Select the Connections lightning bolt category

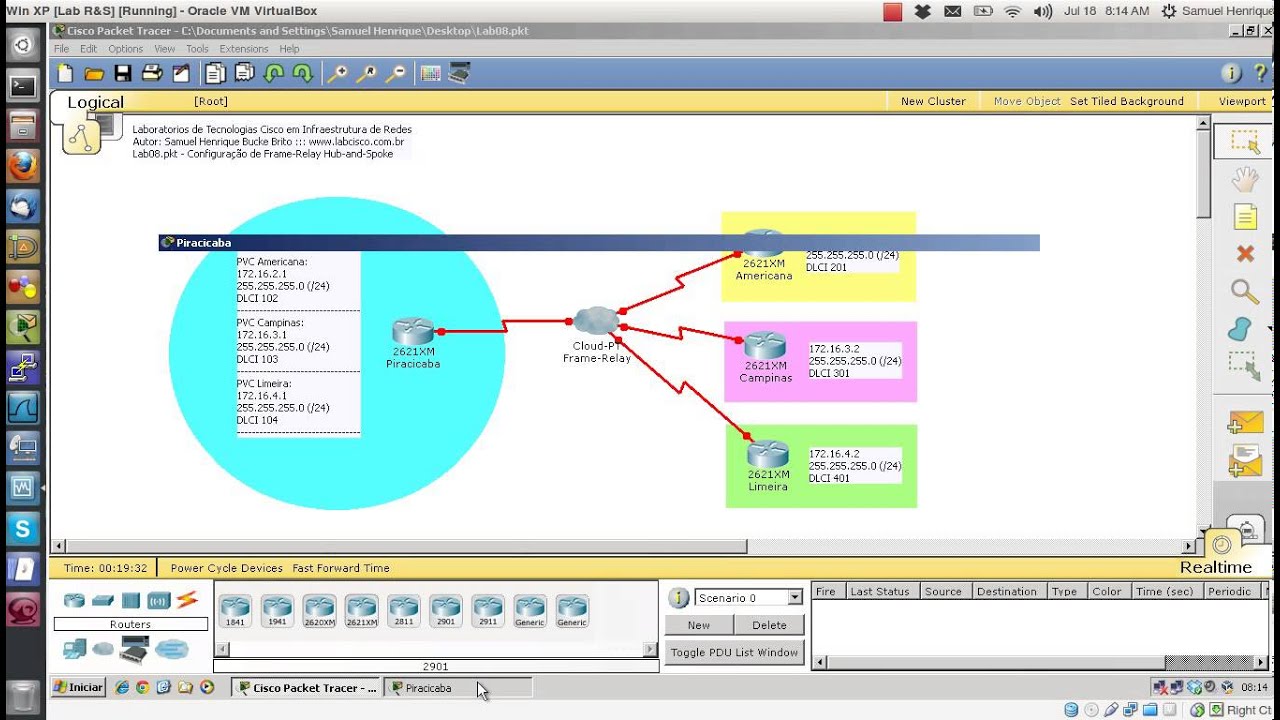click(187, 600)
